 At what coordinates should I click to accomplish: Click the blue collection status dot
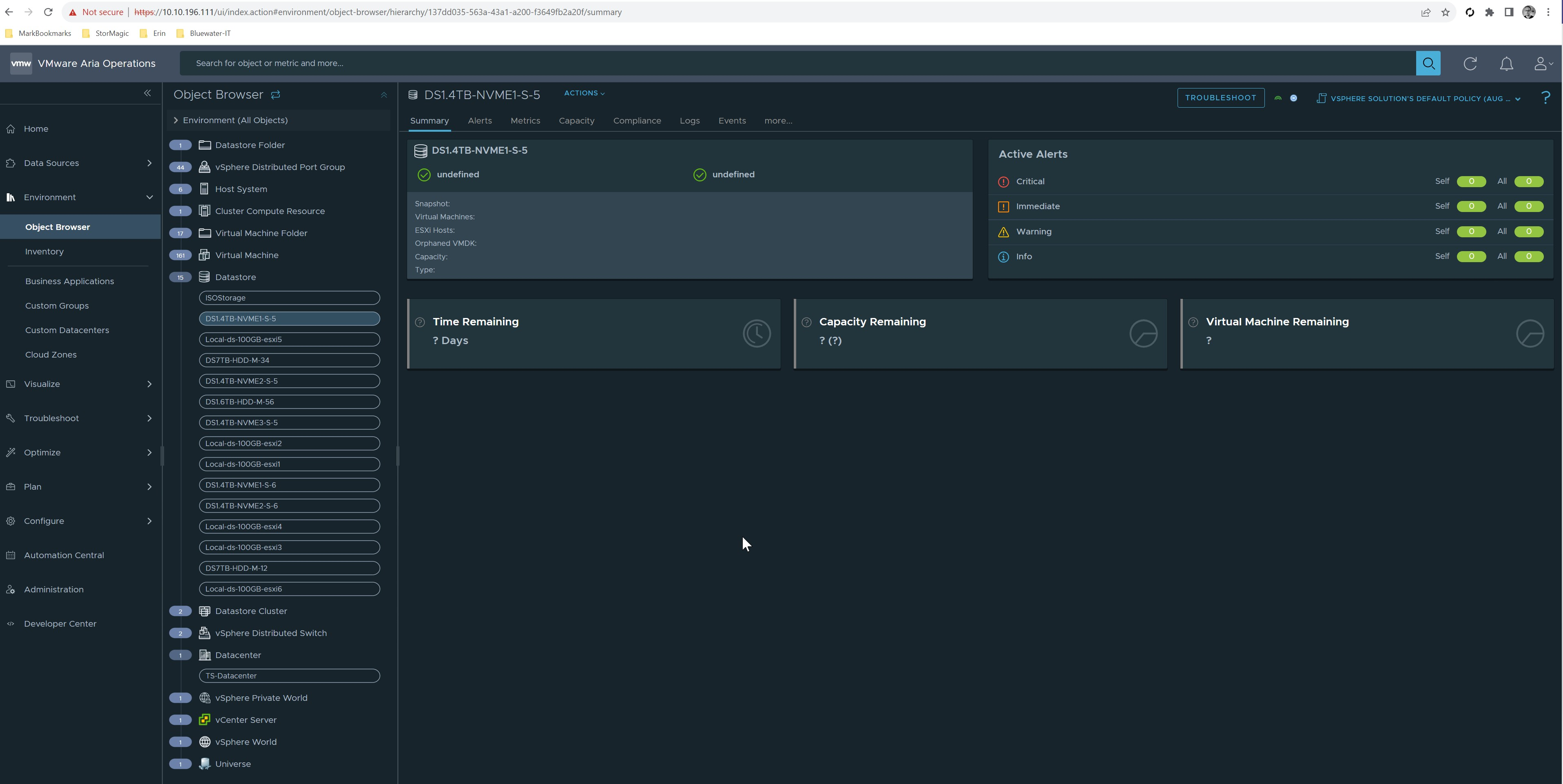point(1294,98)
